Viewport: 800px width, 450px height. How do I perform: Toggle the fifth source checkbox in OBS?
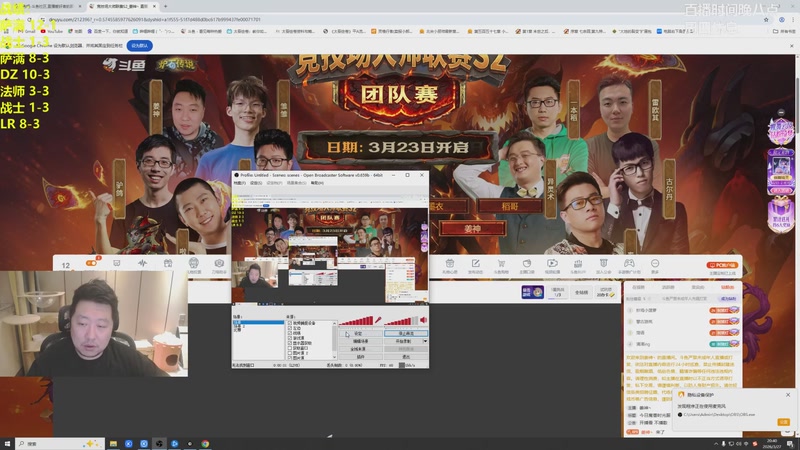click(290, 343)
